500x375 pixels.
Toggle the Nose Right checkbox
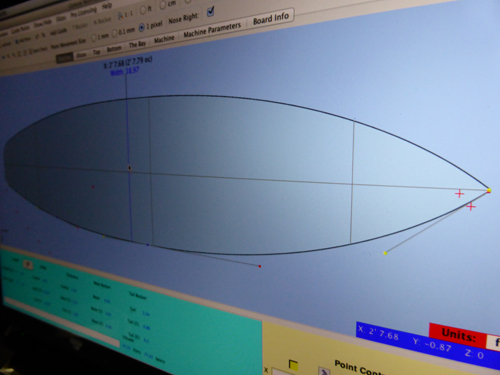[211, 12]
